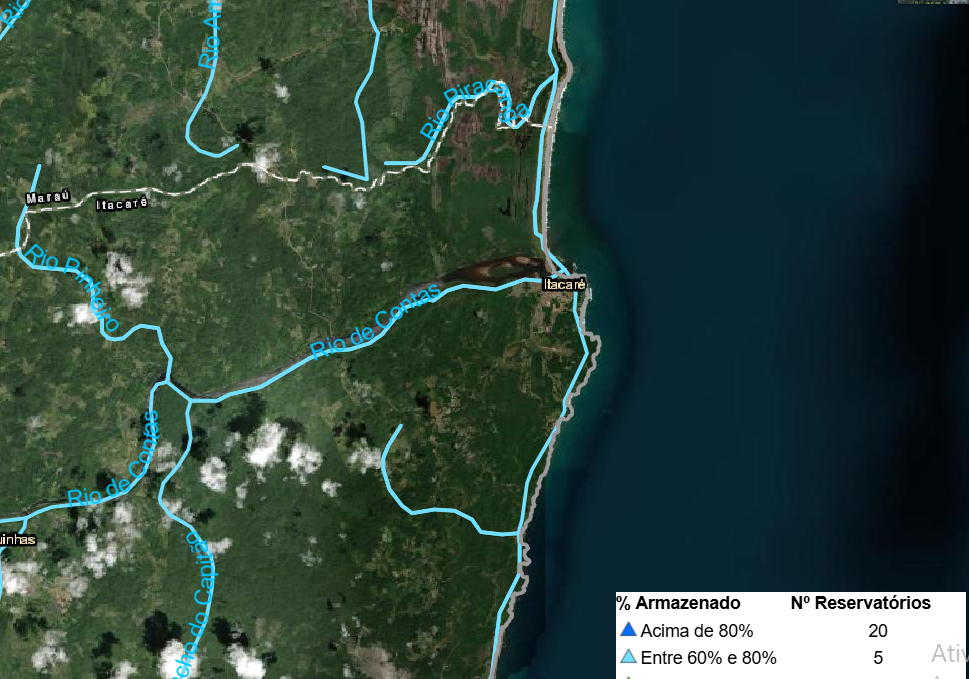Click the light blue triangle legend icon
Screen dimensions: 969x679
tap(628, 657)
